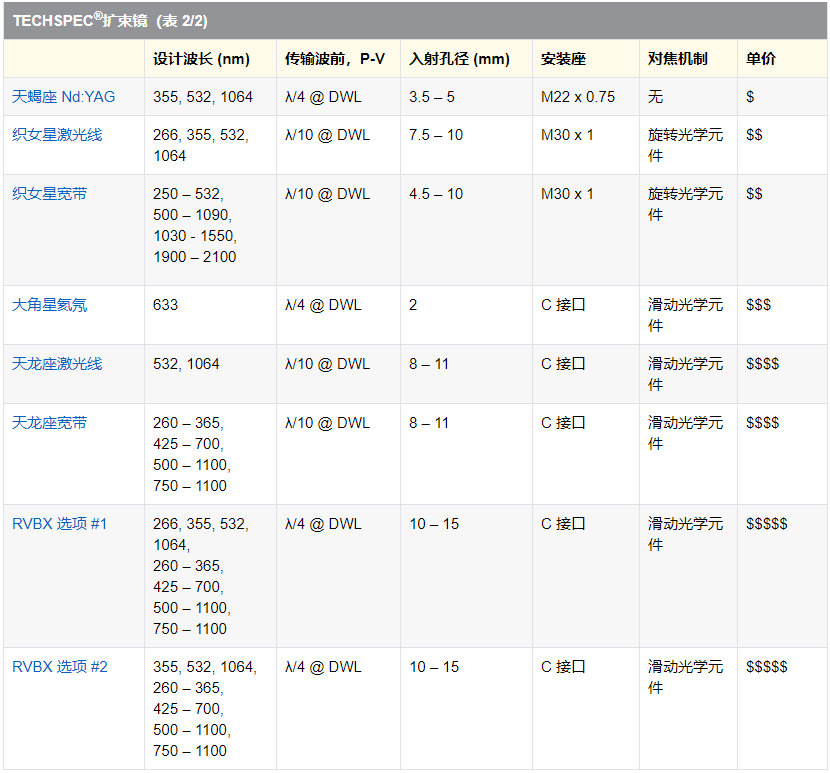Open the RVBX 选项 #1 link
Screen dimensions: 830x773
click(59, 523)
